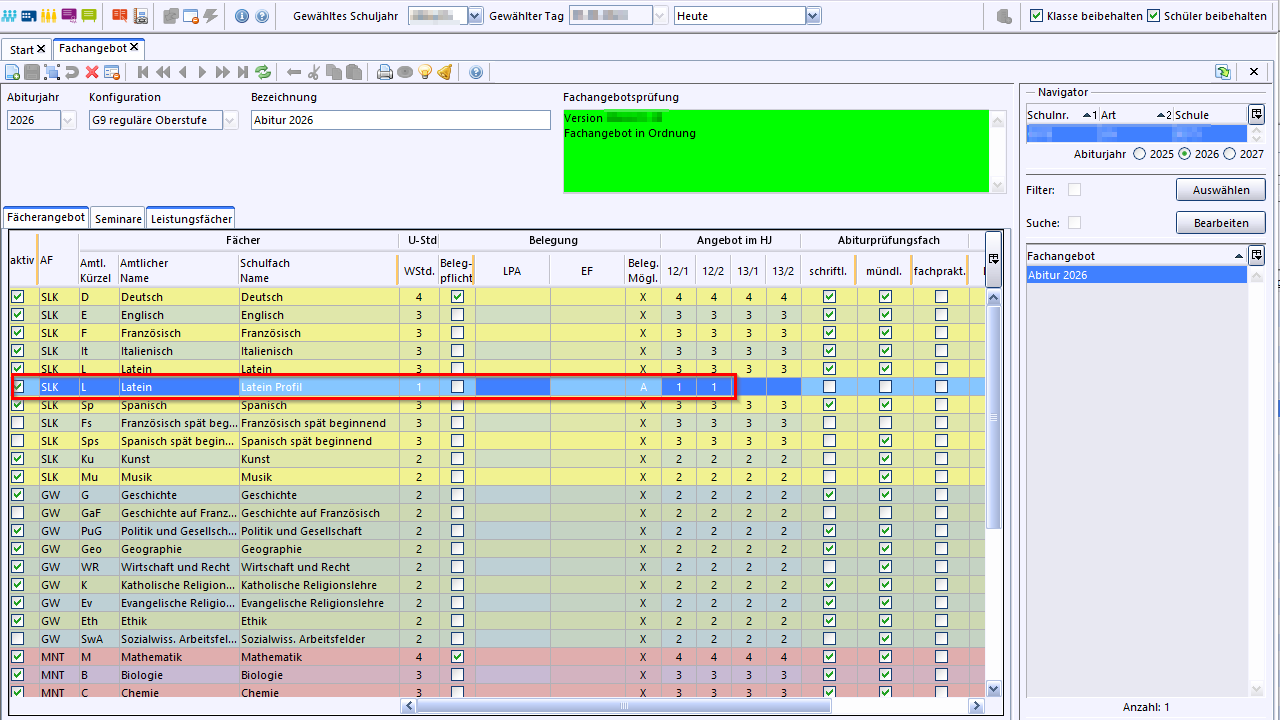Sort the Navigator by the Art column
The width and height of the screenshot is (1280, 720).
coord(1135,115)
